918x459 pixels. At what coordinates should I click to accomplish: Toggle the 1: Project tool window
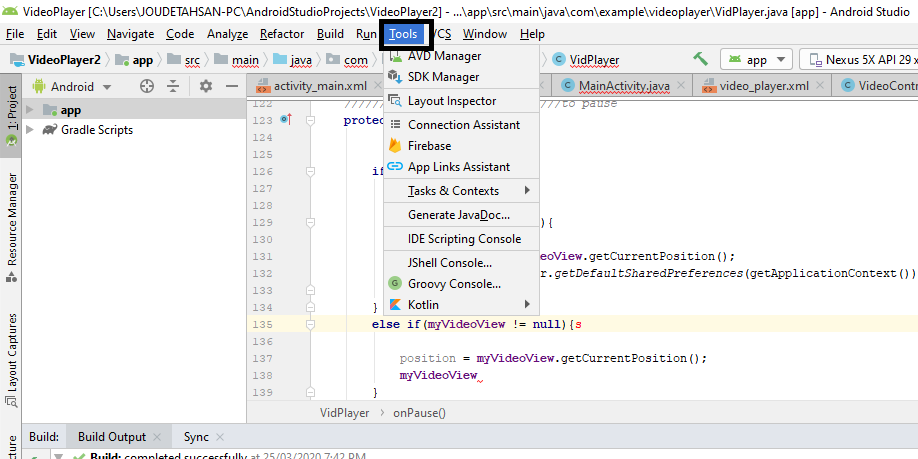point(11,117)
